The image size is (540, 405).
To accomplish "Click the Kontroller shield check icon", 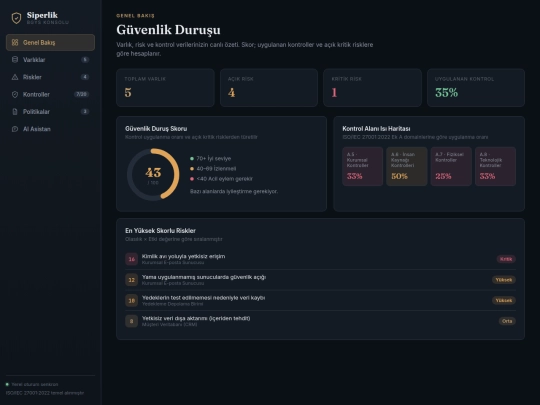I will coord(15,94).
